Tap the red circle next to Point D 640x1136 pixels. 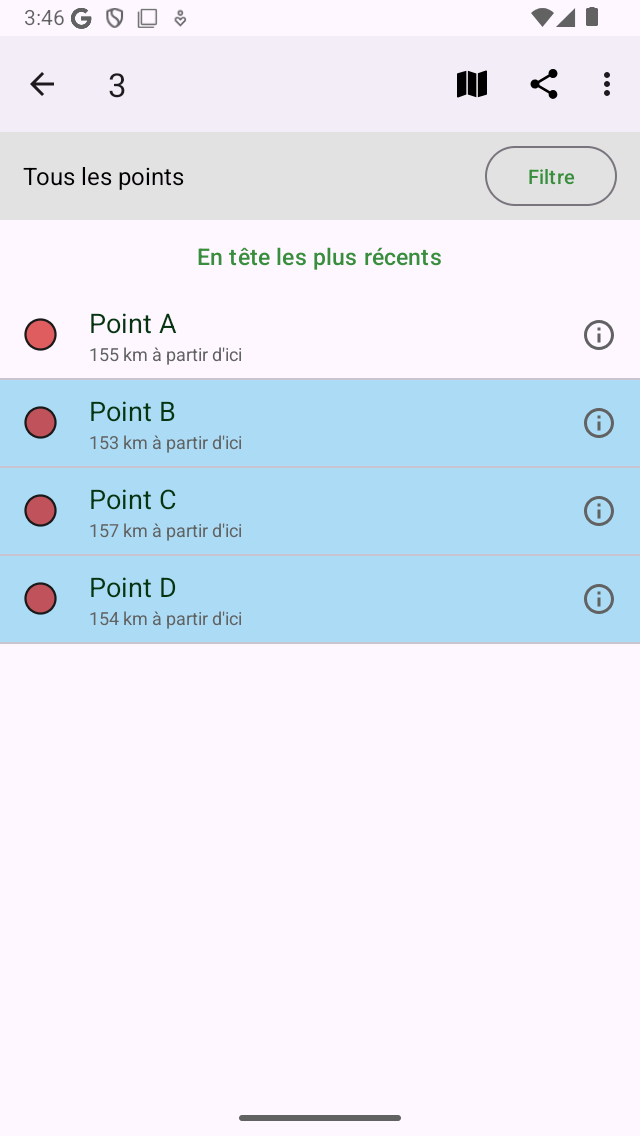point(40,599)
